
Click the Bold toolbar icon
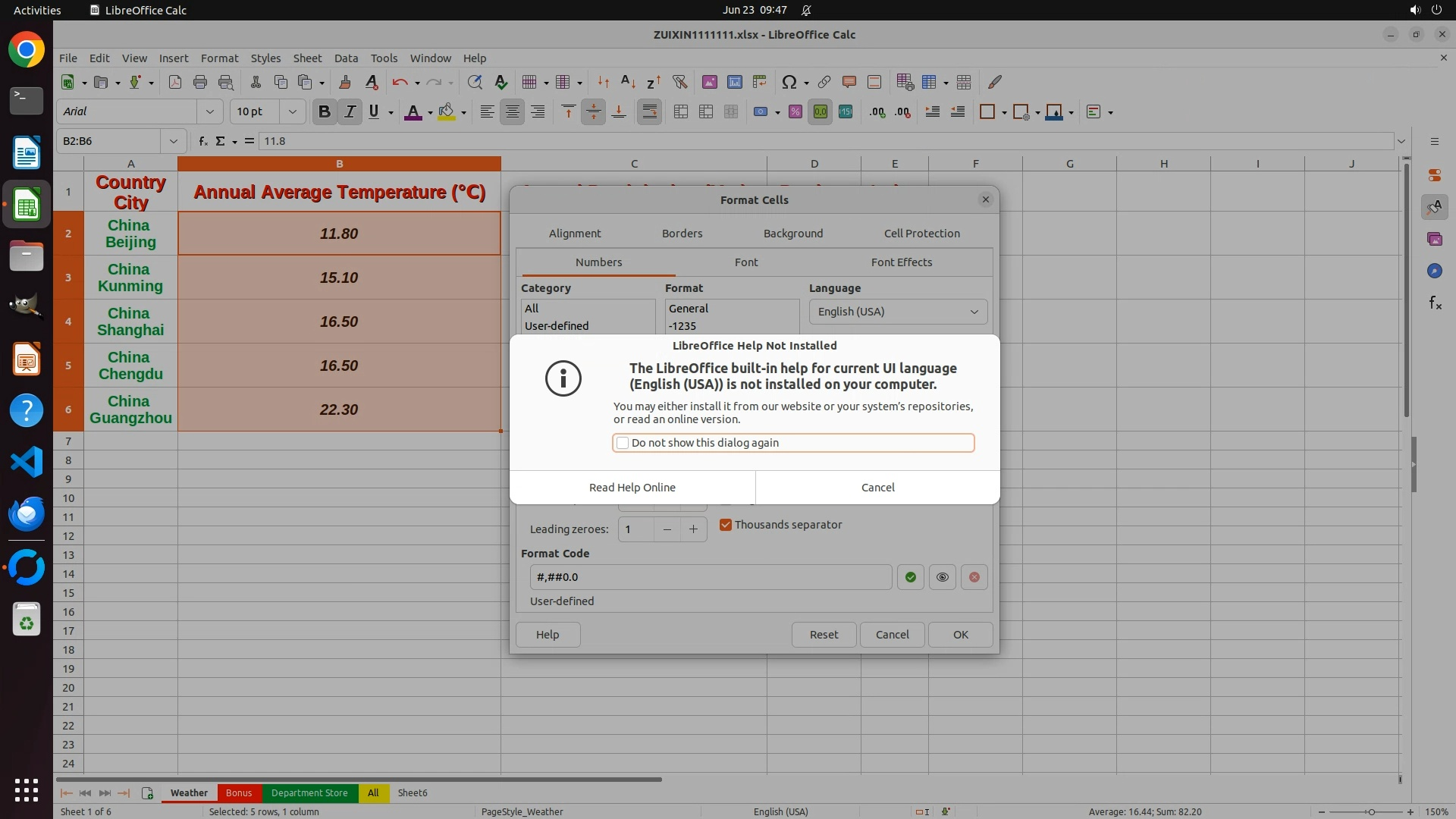pos(325,111)
